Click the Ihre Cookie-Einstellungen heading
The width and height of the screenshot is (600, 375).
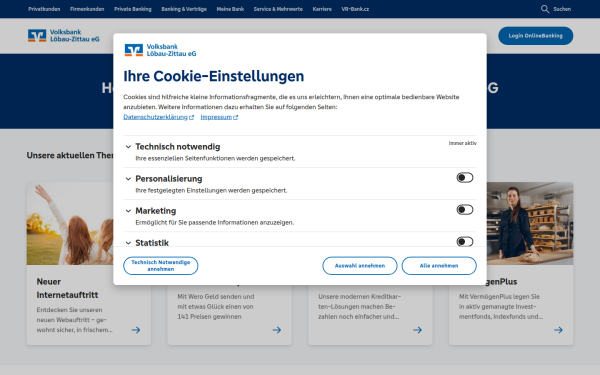(x=214, y=76)
